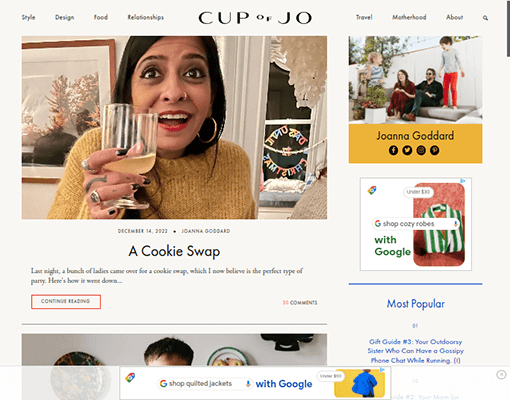
Task: Open the Motherhood menu link
Action: [409, 17]
